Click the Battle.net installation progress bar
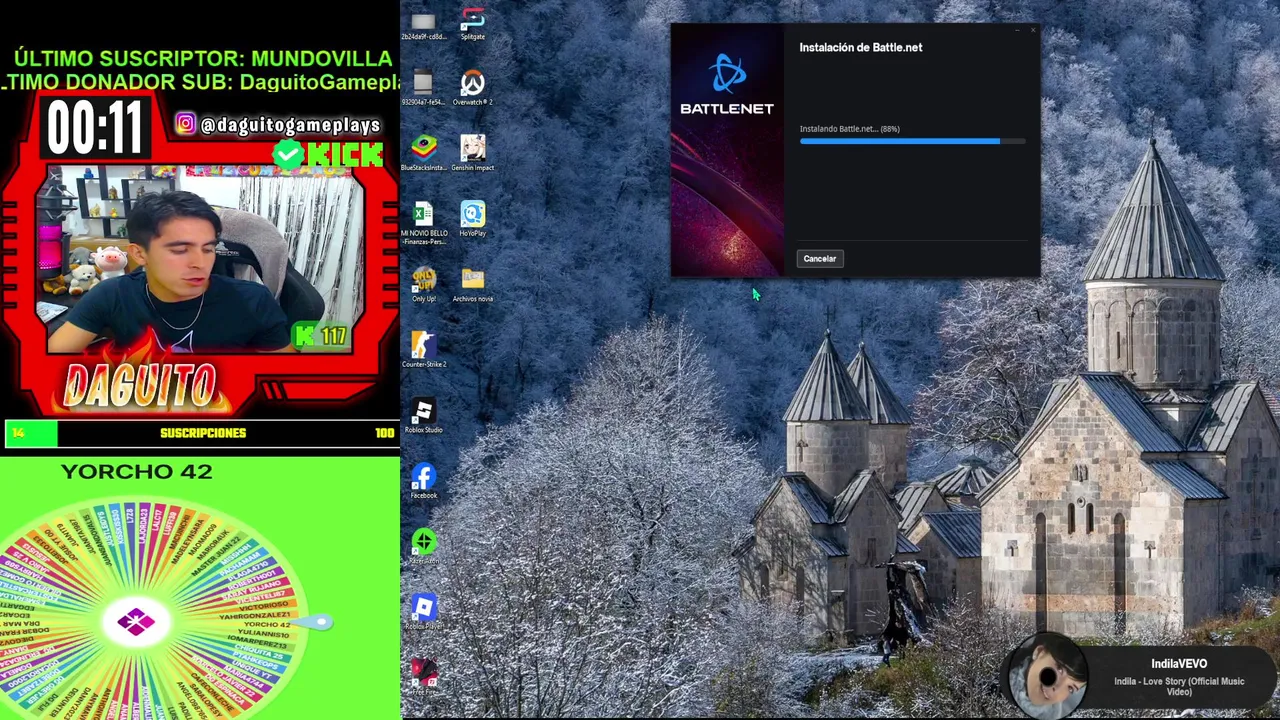The image size is (1280, 720). 912,142
